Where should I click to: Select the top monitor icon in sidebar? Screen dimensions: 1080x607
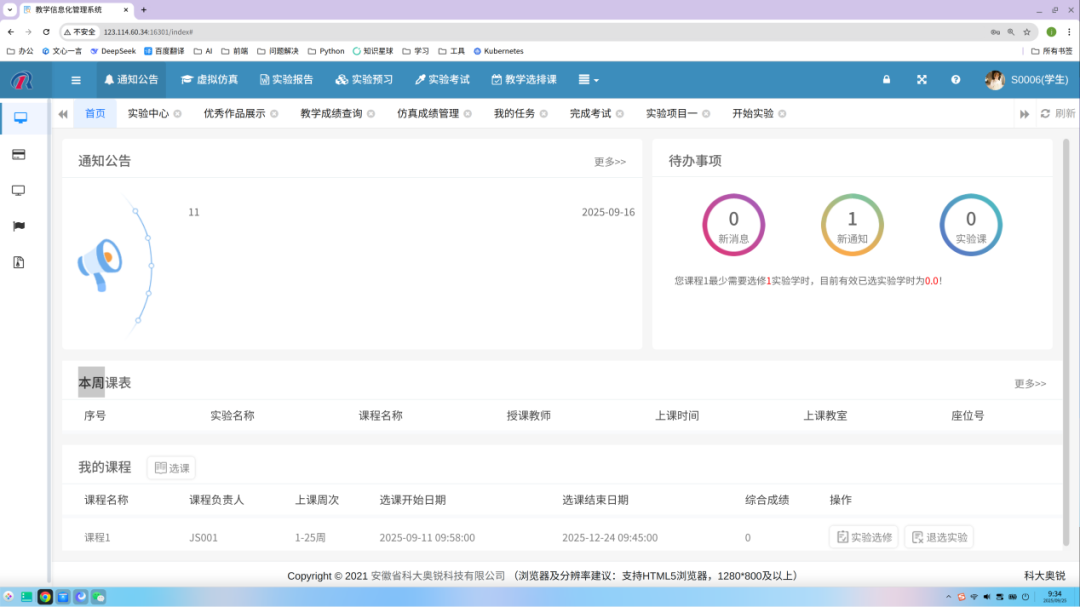click(20, 118)
